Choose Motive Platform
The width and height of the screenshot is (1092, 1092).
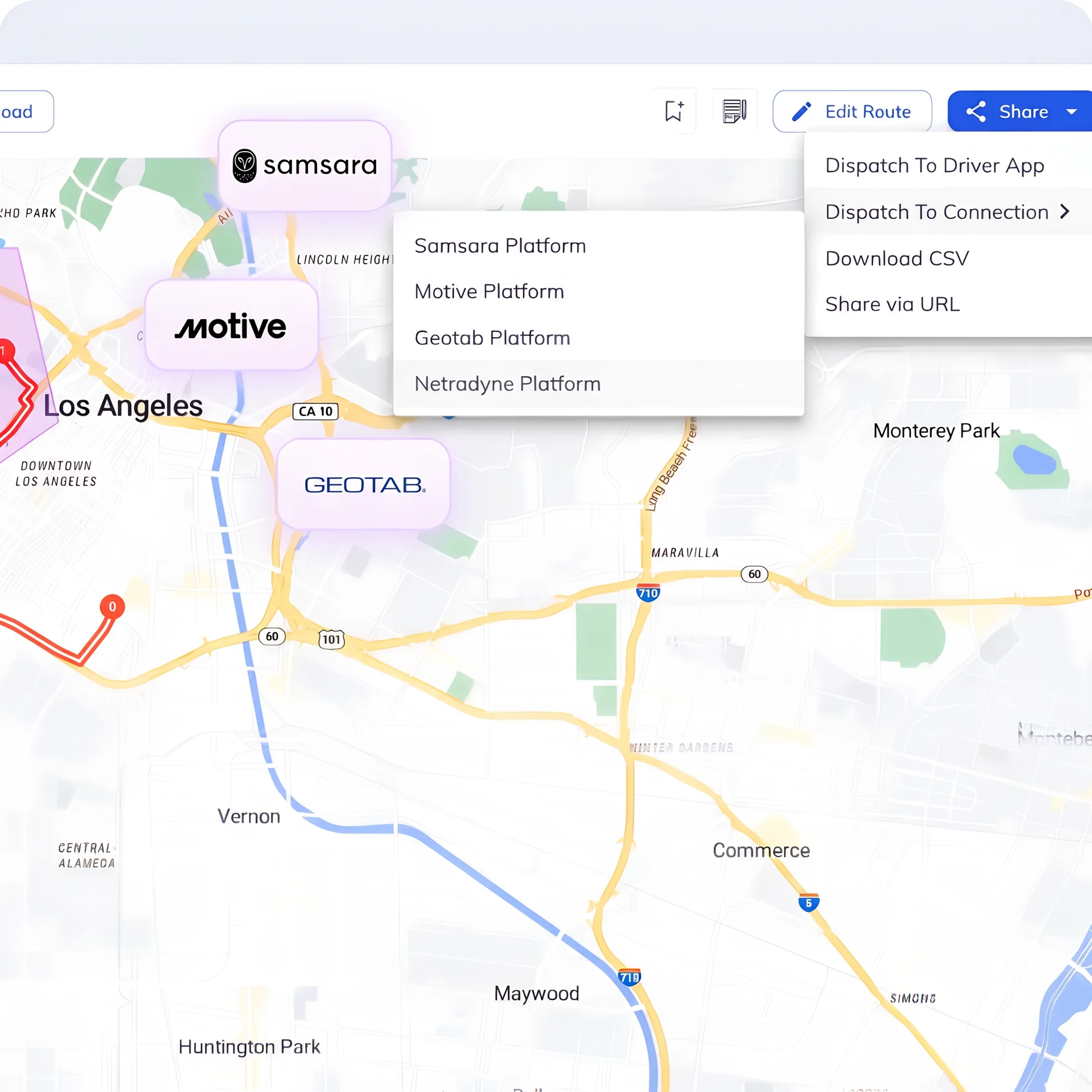point(599,292)
